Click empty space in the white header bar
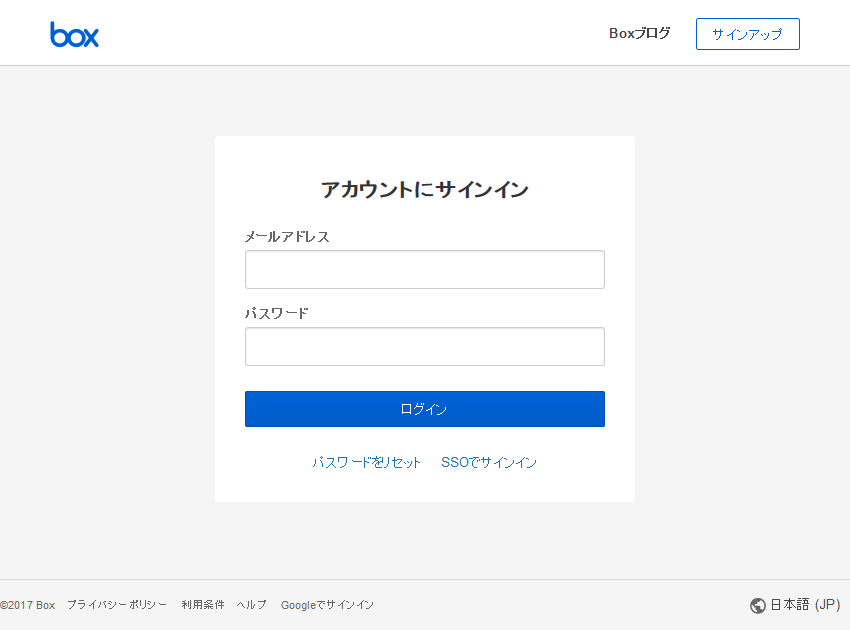This screenshot has width=850, height=630. tap(352, 33)
